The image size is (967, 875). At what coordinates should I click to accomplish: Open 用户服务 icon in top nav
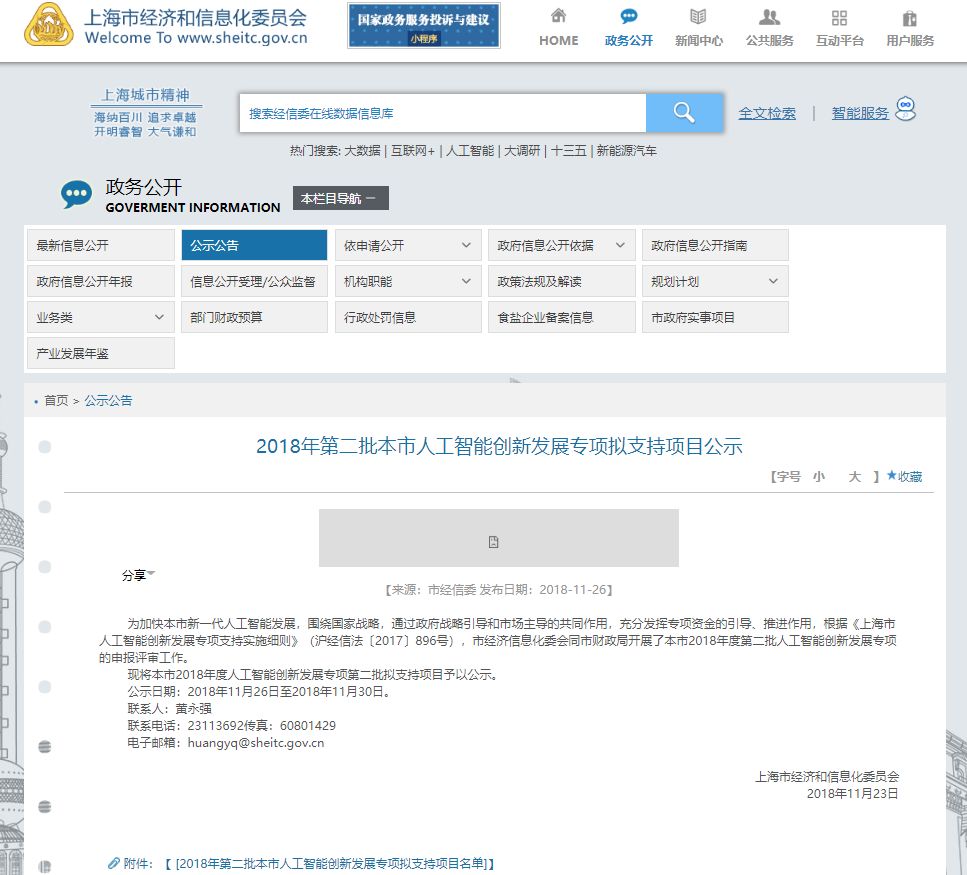click(909, 18)
